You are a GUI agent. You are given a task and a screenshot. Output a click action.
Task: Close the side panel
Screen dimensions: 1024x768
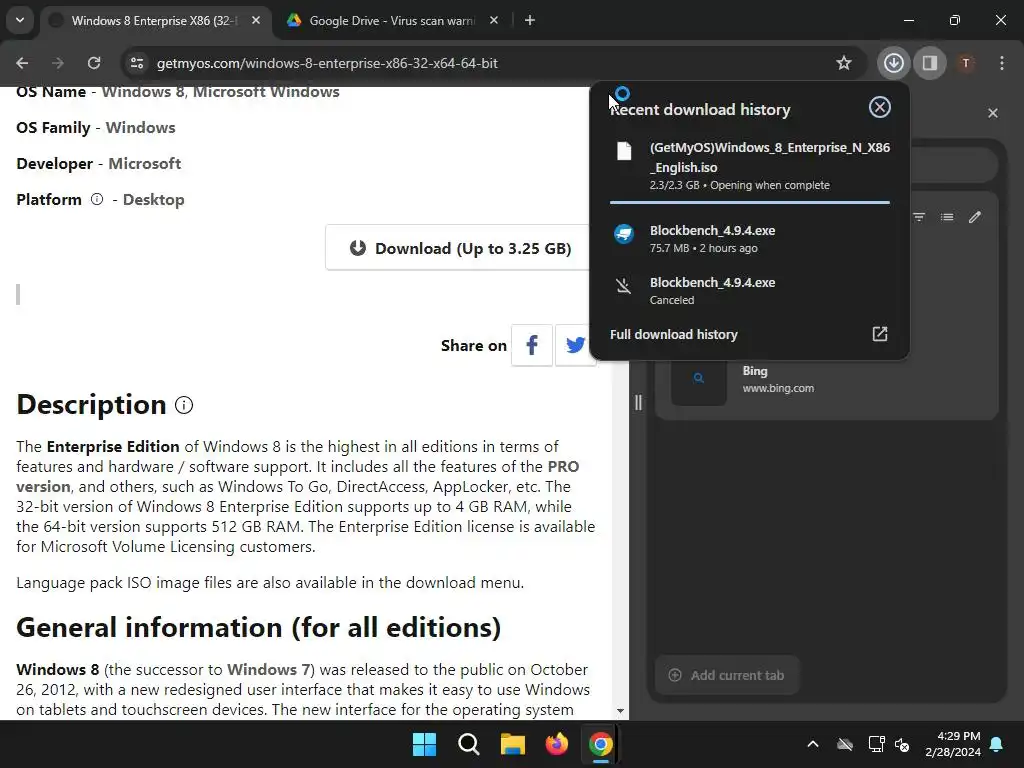click(x=993, y=113)
